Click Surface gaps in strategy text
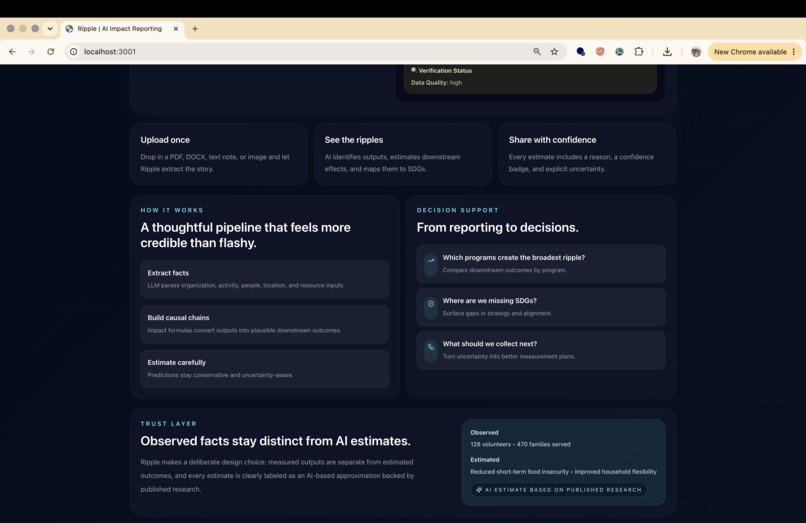Viewport: 806px width, 523px height. (497, 313)
